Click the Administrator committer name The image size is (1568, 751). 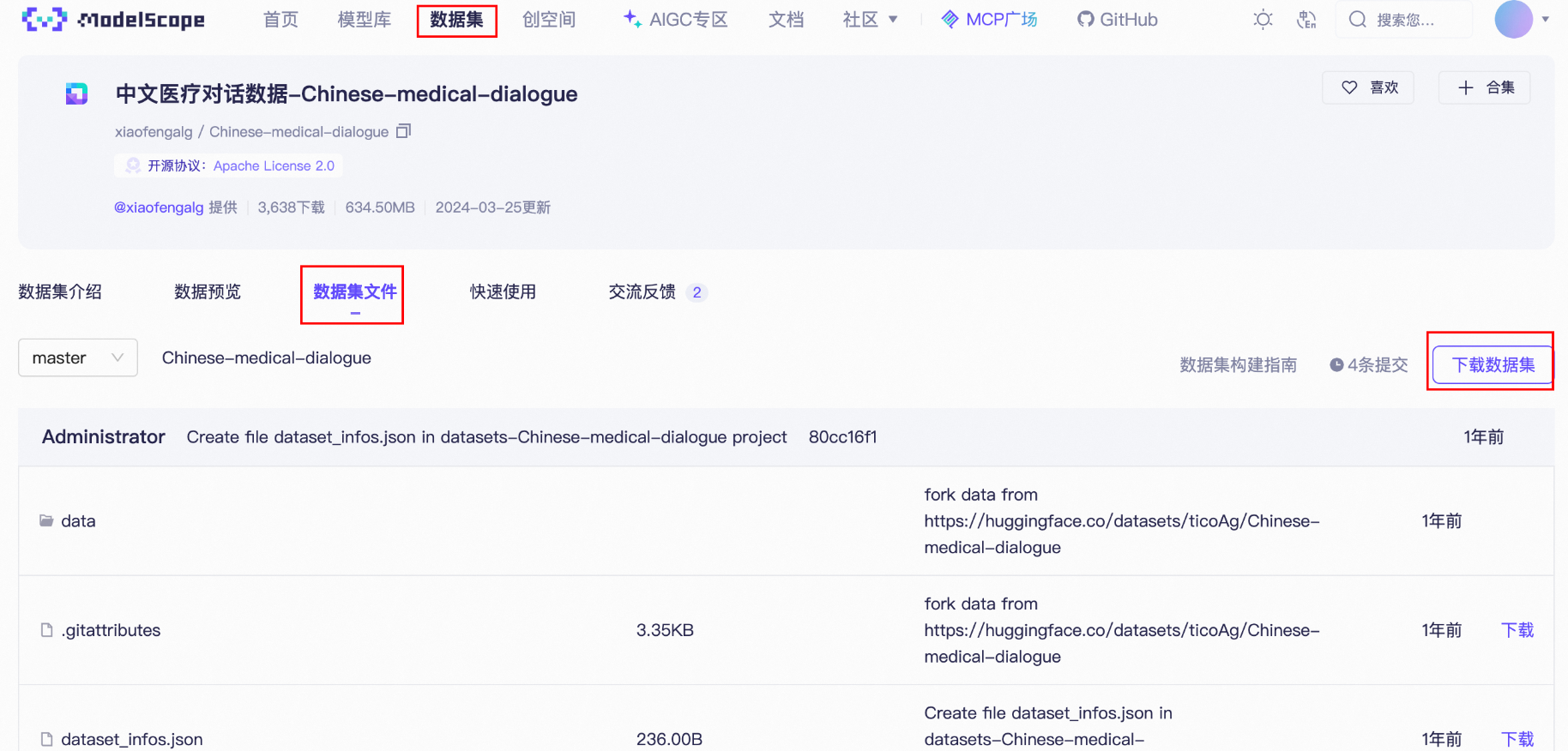click(x=104, y=437)
